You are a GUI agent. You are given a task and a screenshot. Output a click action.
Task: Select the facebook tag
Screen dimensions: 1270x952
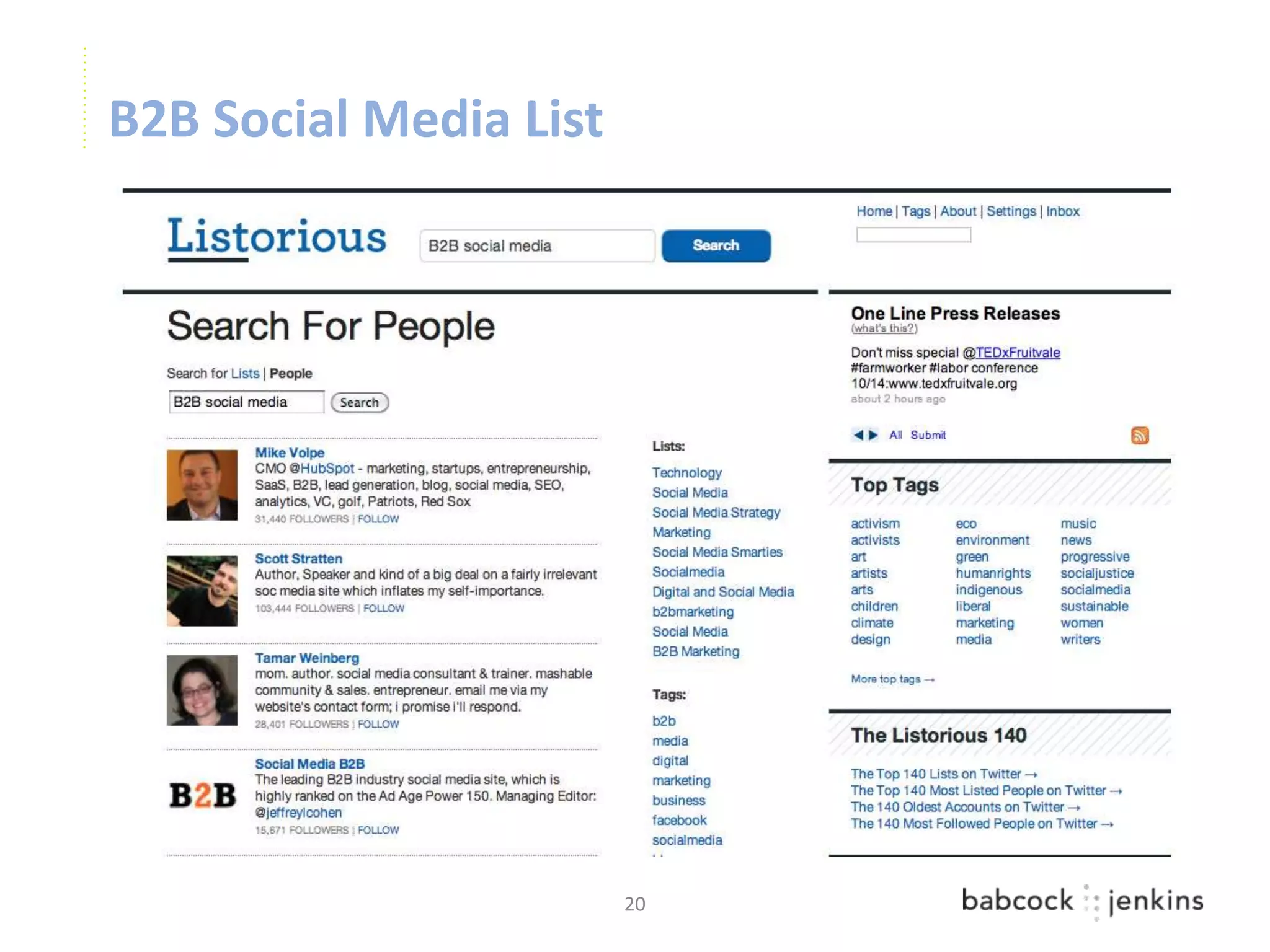point(680,820)
